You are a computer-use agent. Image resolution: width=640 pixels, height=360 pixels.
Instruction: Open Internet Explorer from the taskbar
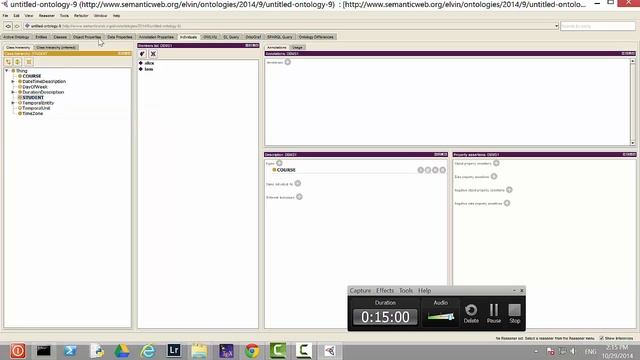[148, 351]
